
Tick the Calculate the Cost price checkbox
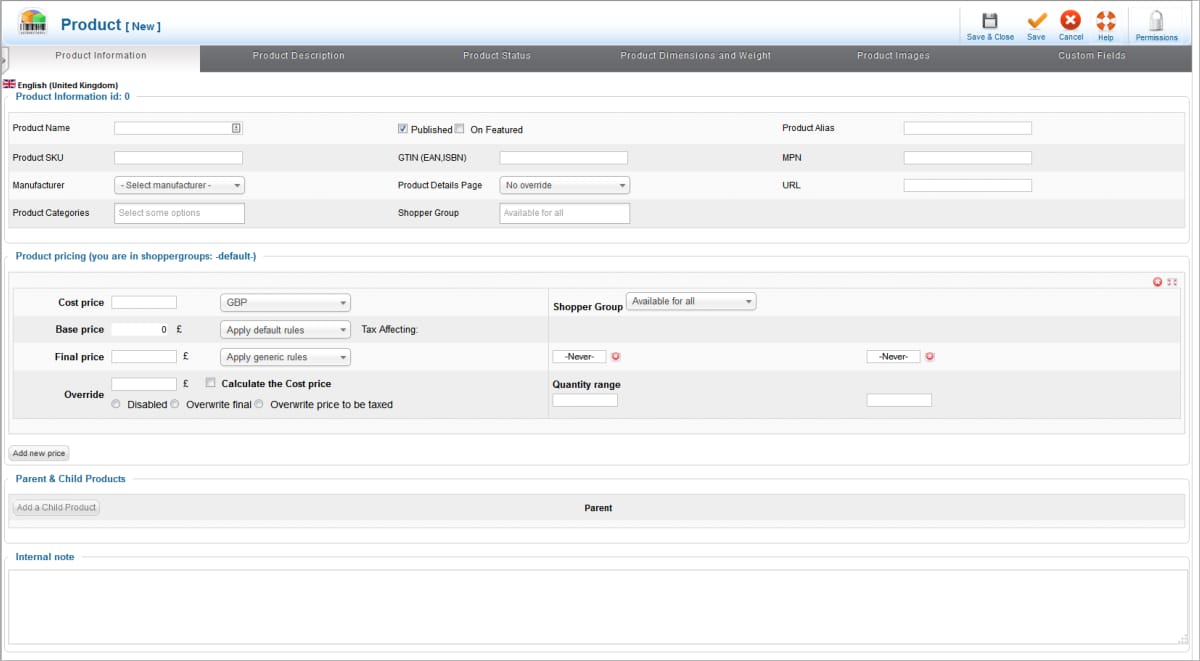click(x=211, y=383)
